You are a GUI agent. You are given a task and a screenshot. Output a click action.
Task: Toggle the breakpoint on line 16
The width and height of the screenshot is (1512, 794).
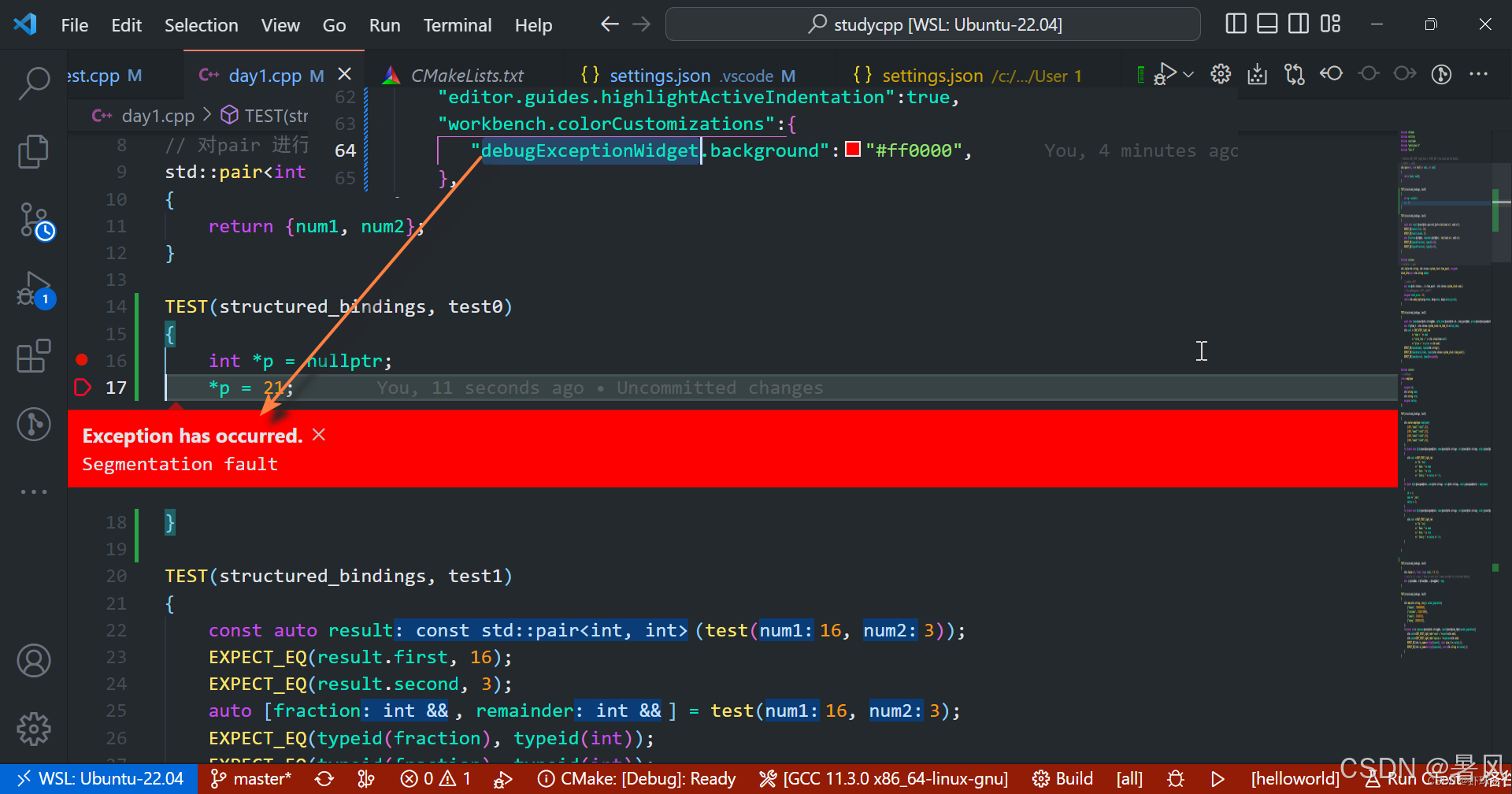coord(81,359)
